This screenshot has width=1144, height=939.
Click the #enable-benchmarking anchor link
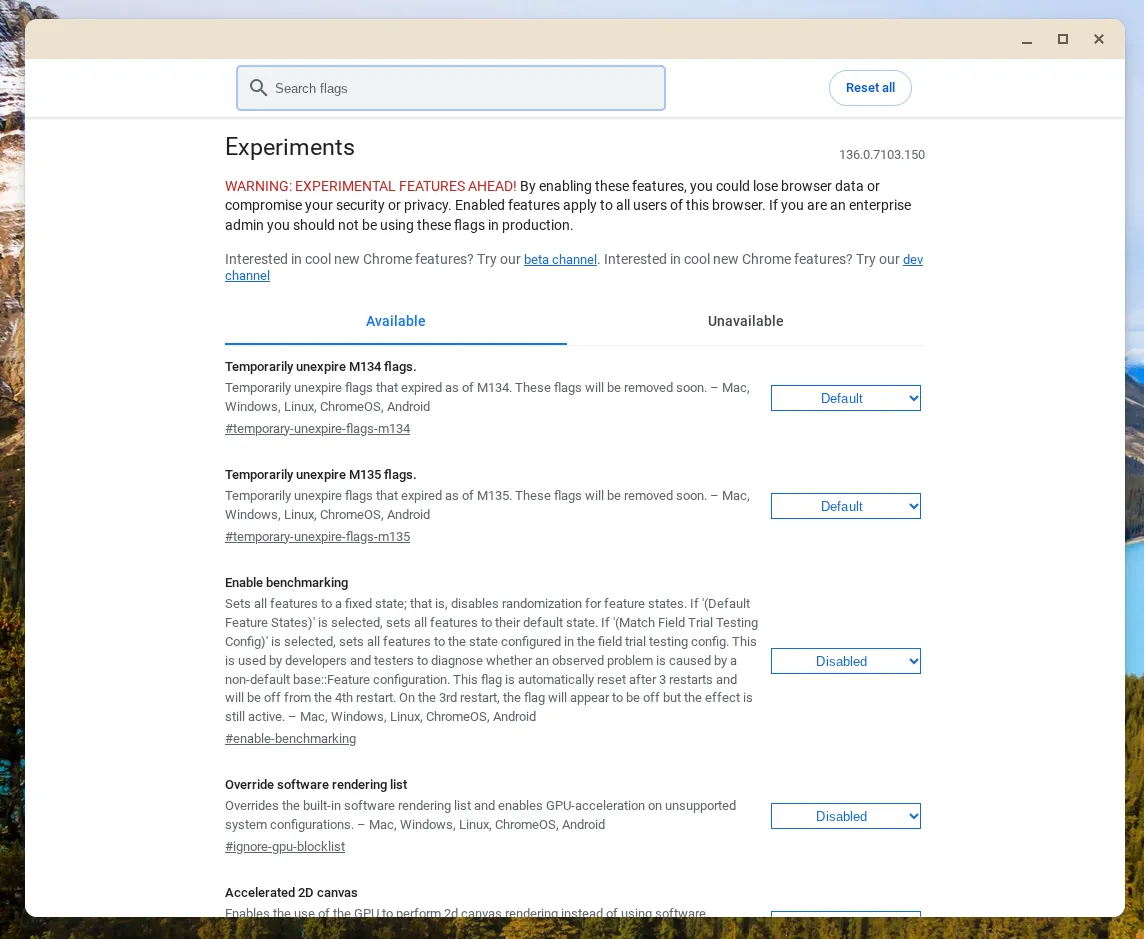[x=290, y=739]
